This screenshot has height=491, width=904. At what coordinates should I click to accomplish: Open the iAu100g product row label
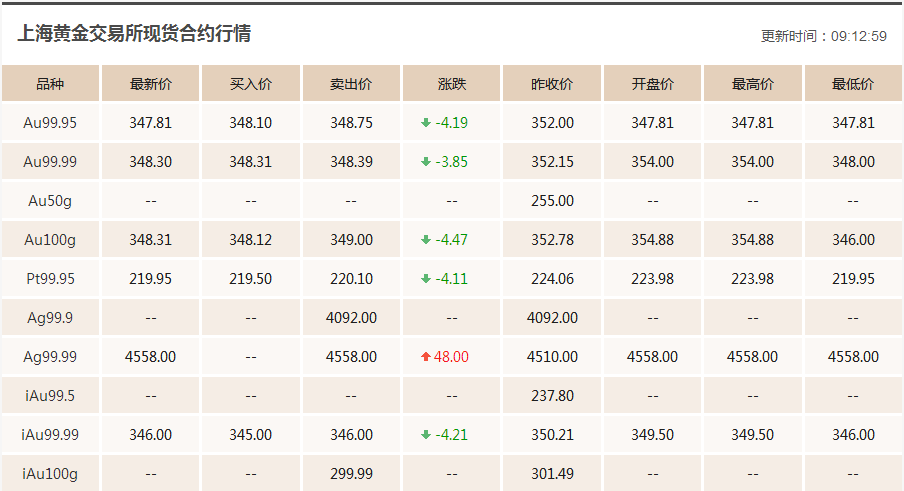coord(50,474)
